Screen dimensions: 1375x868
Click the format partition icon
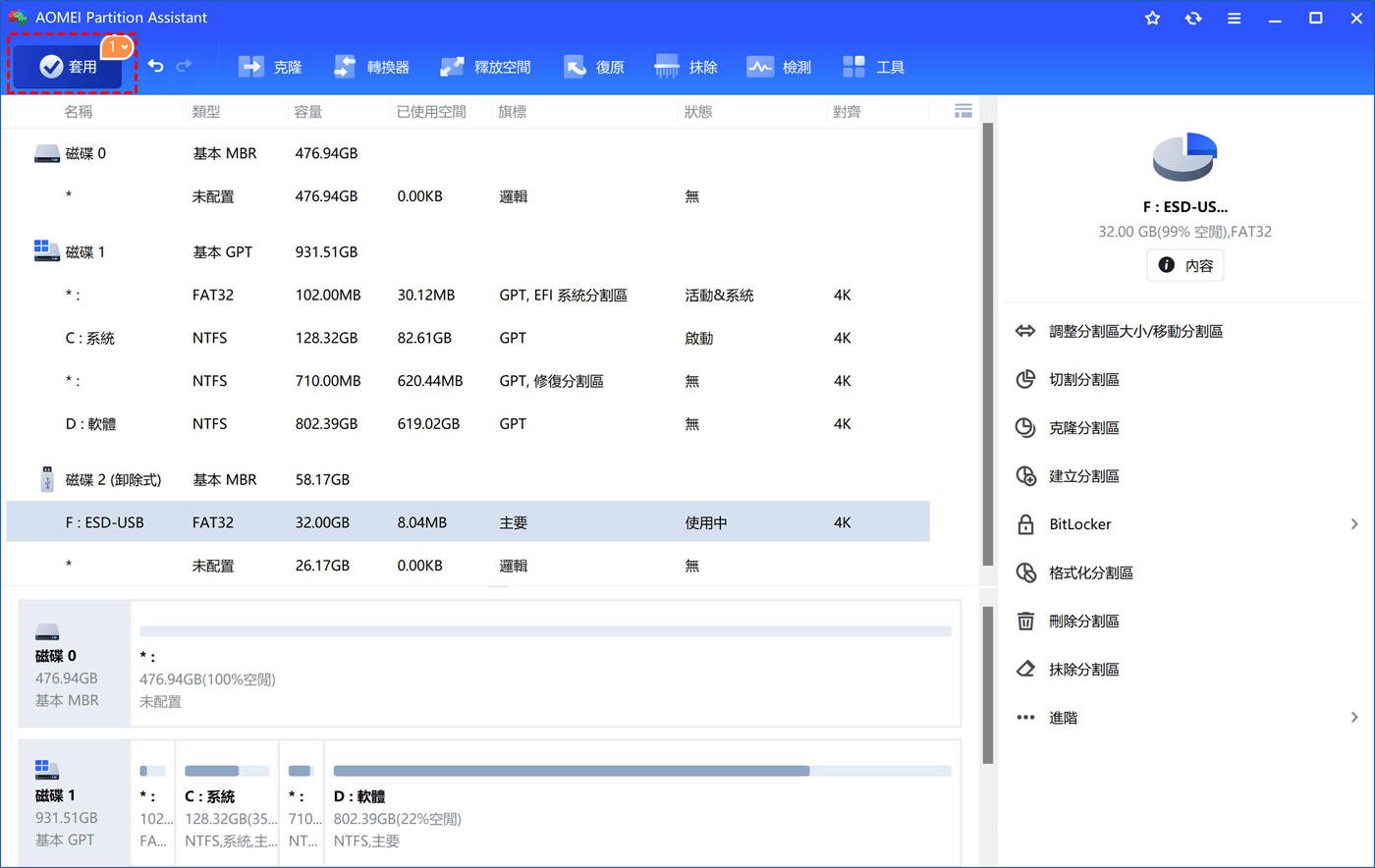pyautogui.click(x=1025, y=572)
